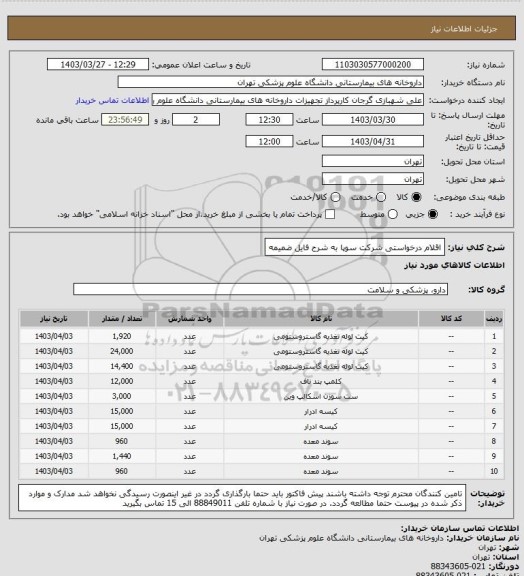Image resolution: width=524 pixels, height=576 pixels.
Task: Click the remaining days field showing 2
Action: (x=196, y=120)
